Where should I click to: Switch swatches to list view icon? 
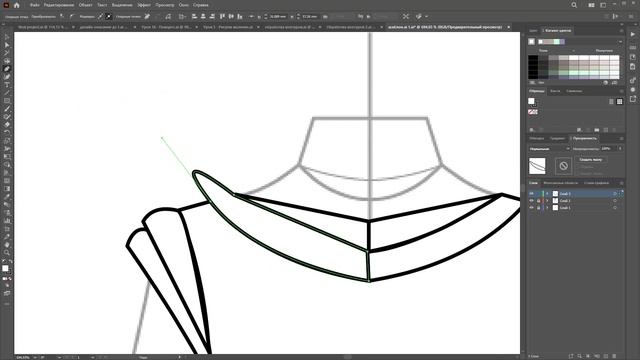611,101
